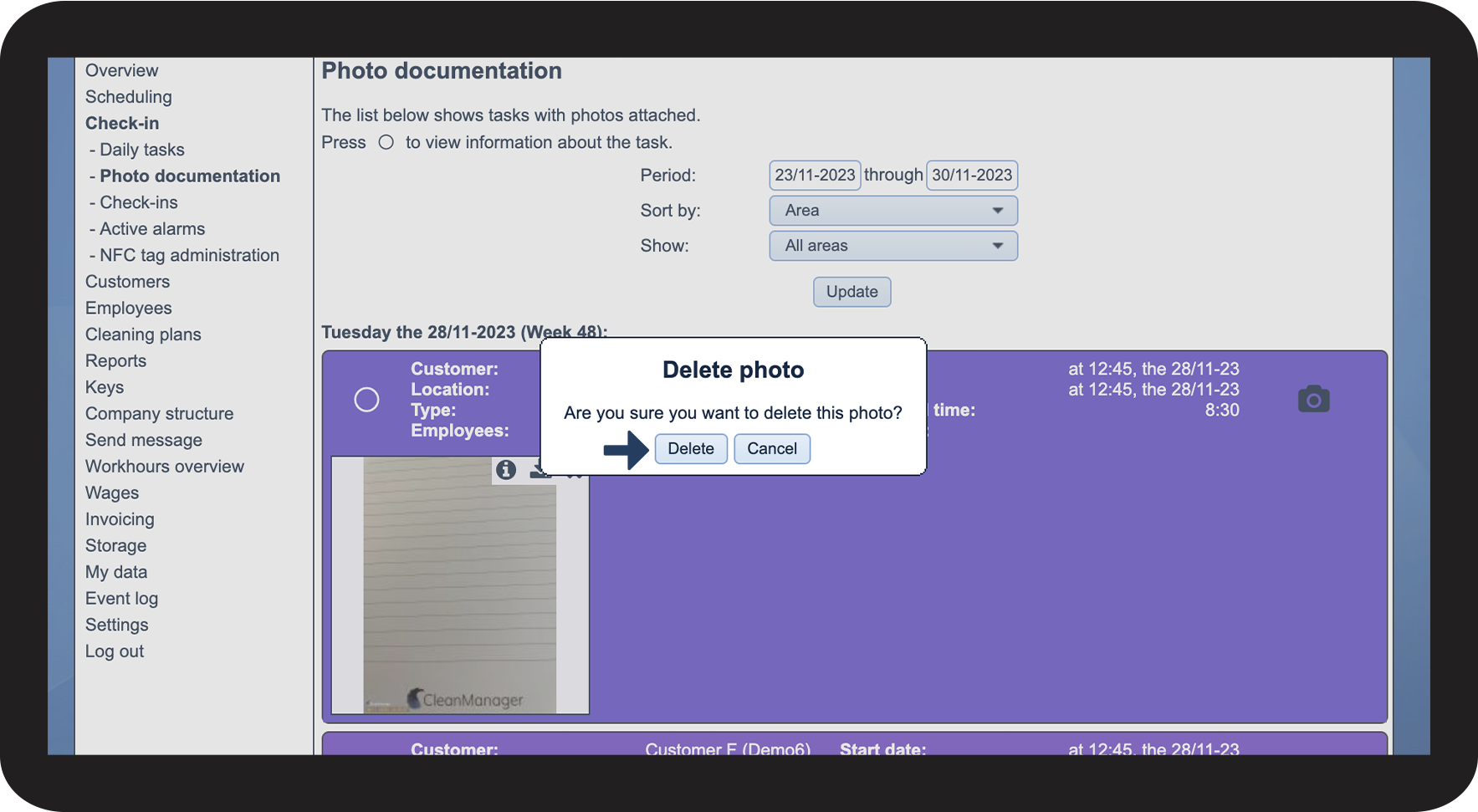Edit the period end date 30/11-2023
Screen dimensions: 1478x812
pyautogui.click(x=972, y=176)
